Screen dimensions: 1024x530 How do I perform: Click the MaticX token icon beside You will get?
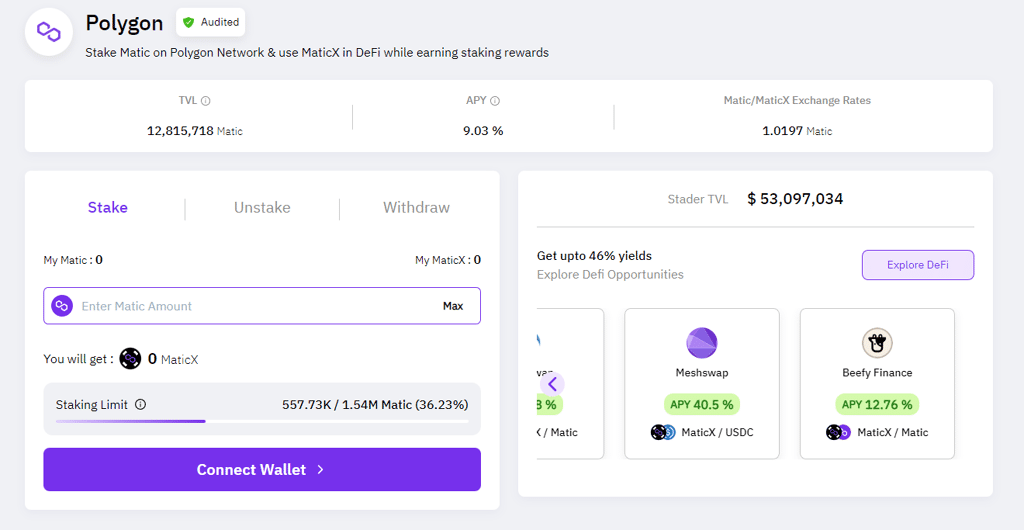coord(131,358)
